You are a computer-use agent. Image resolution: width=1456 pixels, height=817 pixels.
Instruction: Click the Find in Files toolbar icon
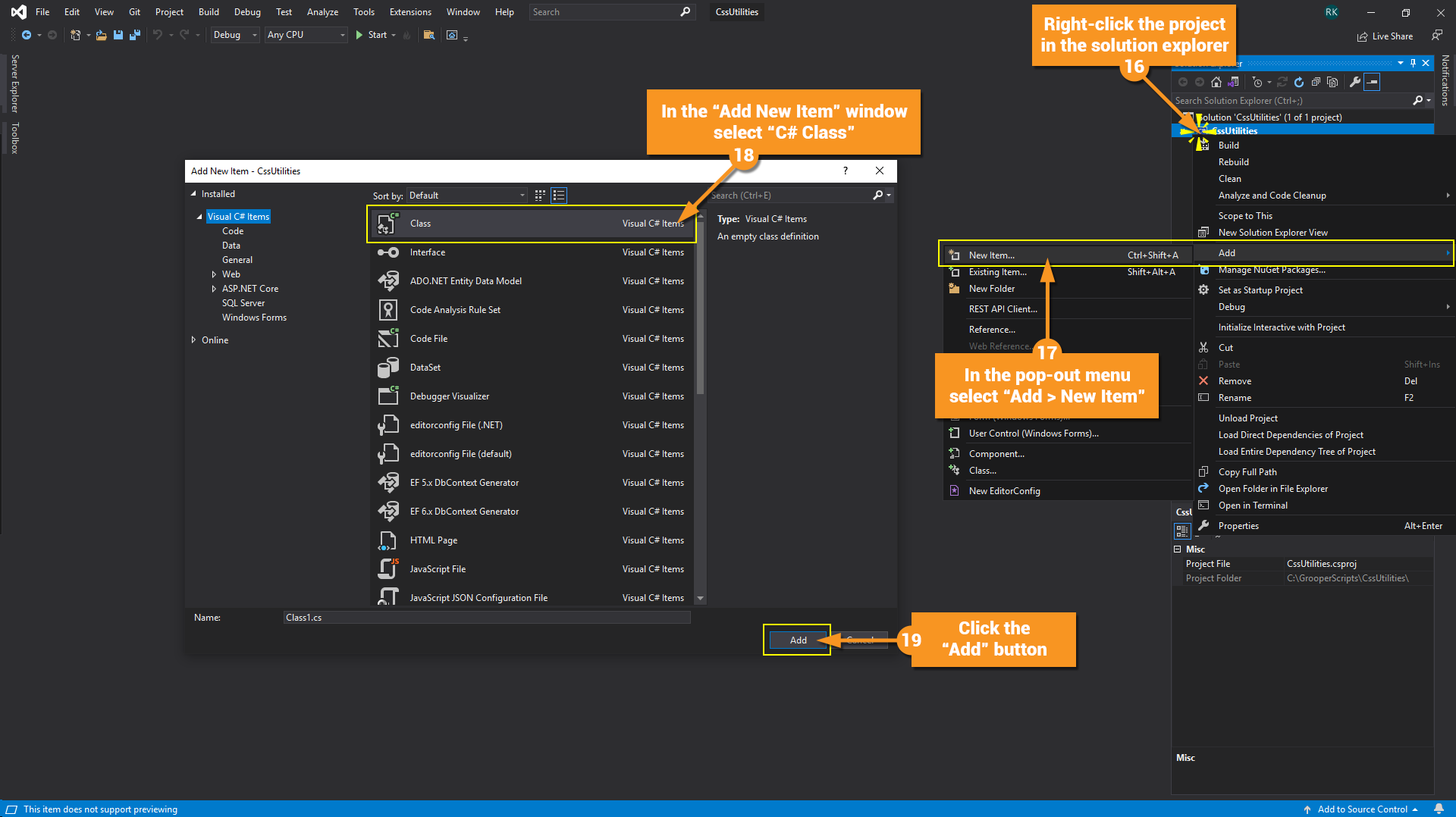(x=429, y=35)
